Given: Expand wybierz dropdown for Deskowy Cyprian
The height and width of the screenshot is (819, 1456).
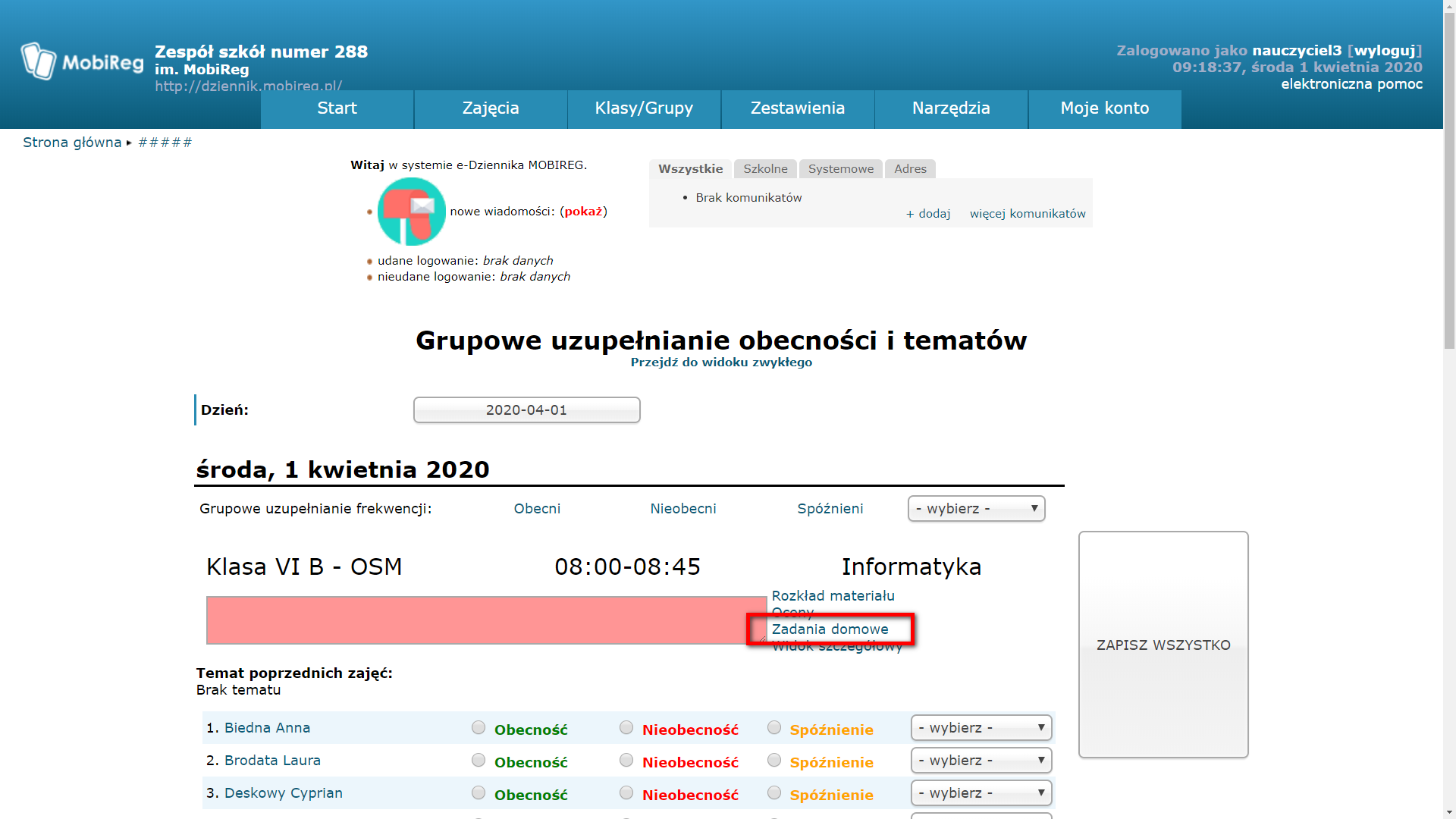Looking at the screenshot, I should coord(981,793).
